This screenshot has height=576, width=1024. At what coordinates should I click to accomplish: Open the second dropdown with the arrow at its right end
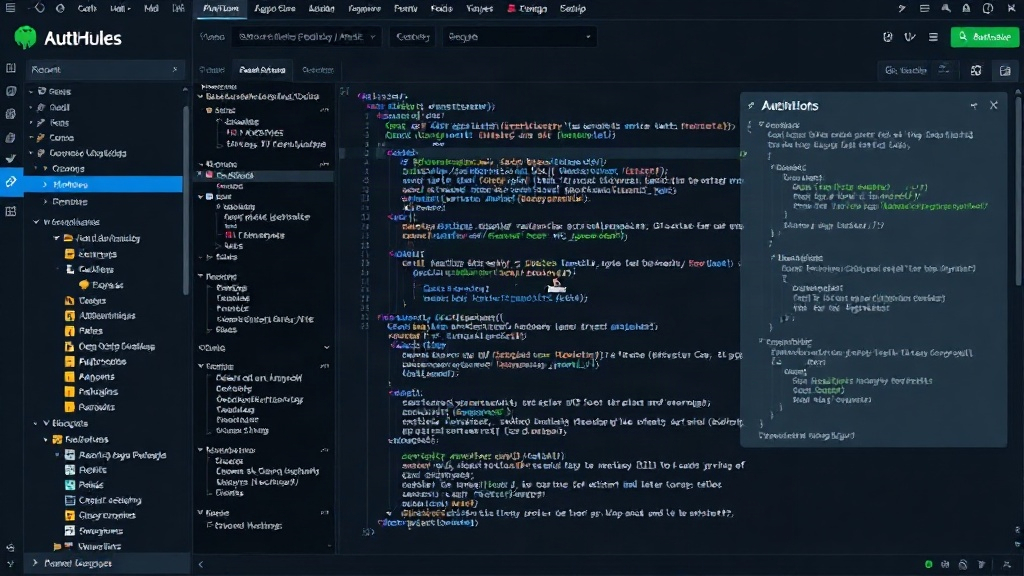click(x=519, y=37)
